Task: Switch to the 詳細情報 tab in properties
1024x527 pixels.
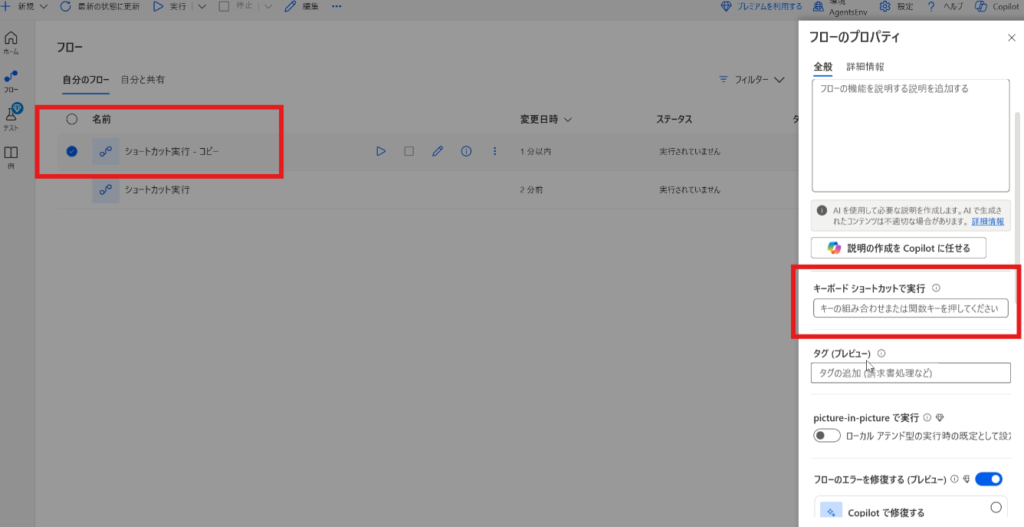Action: (x=865, y=67)
